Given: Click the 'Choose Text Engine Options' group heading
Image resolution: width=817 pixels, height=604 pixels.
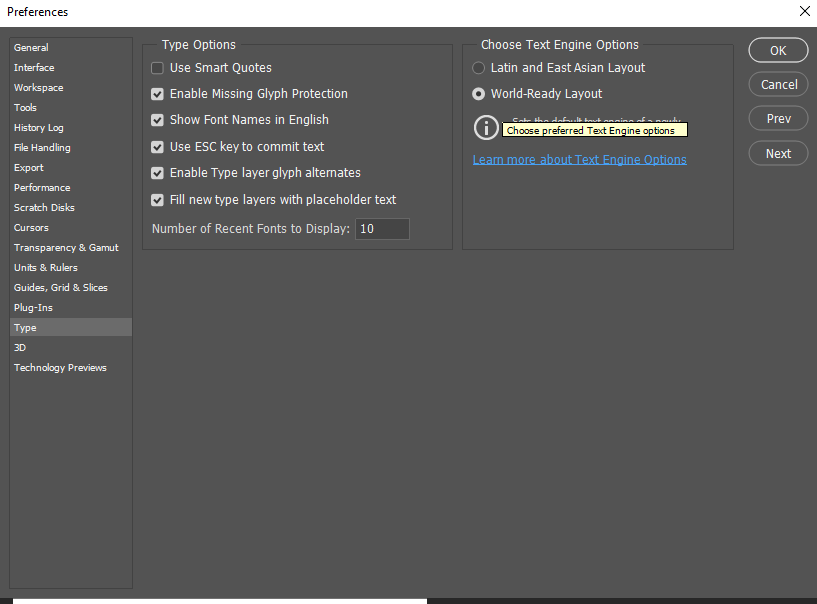Looking at the screenshot, I should click(560, 45).
